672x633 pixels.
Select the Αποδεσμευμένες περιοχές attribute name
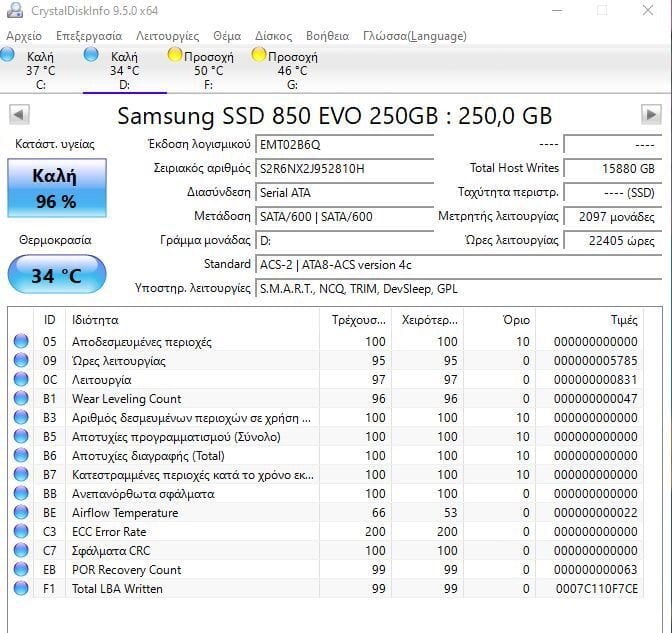pos(142,342)
